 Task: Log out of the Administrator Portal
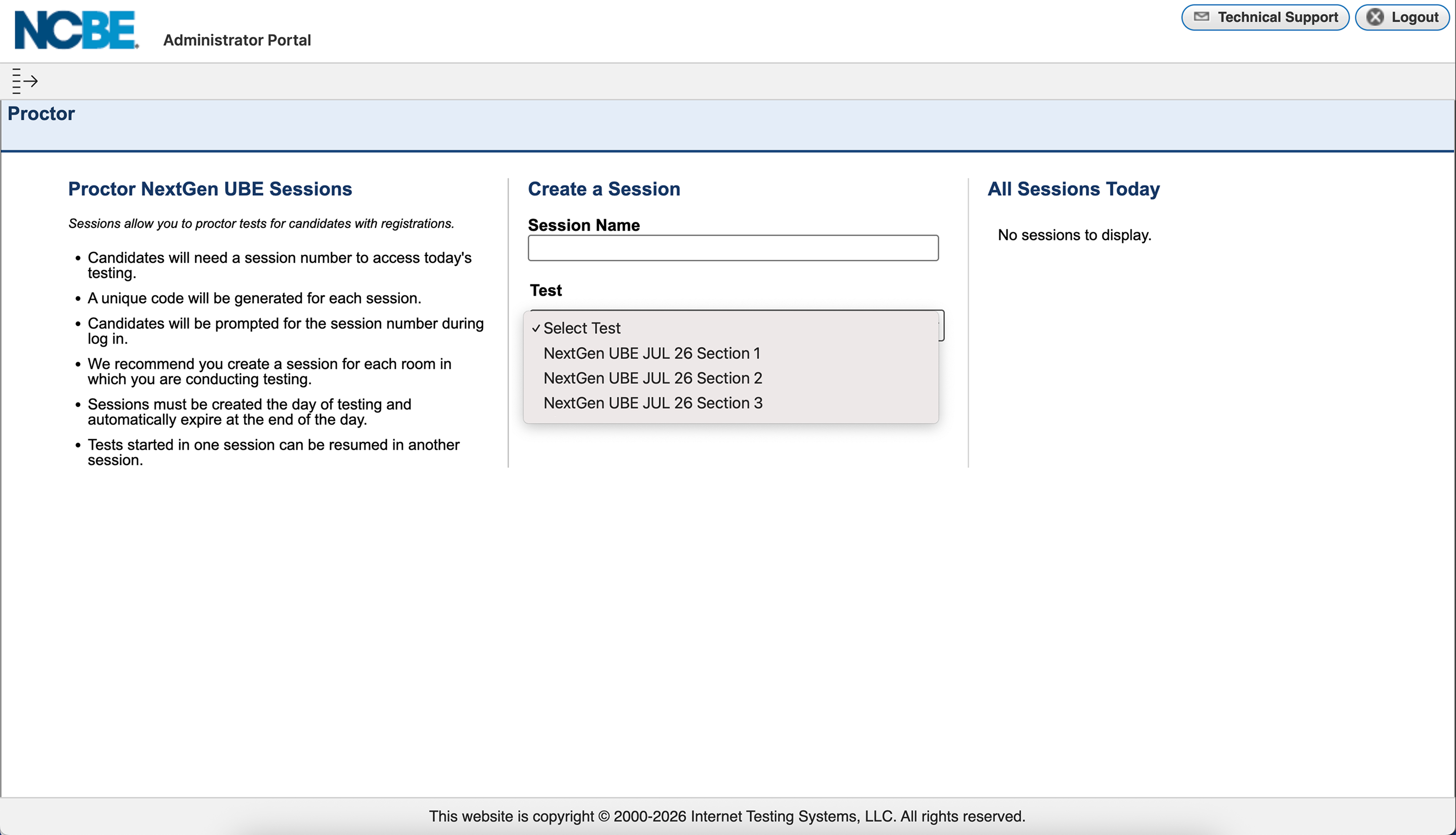click(1402, 17)
